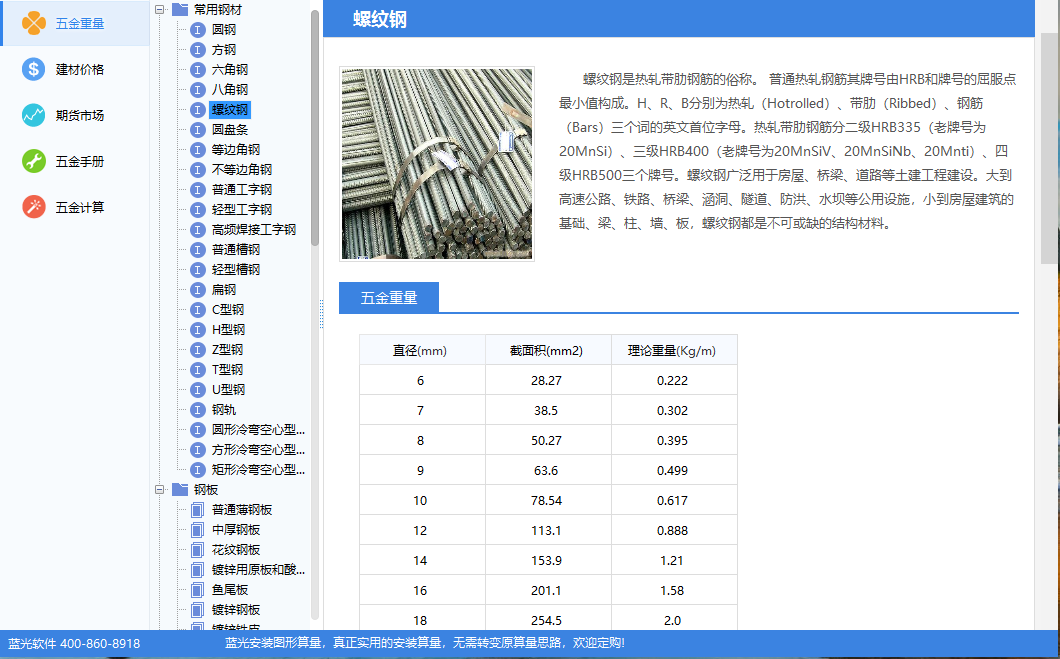Click the icon beside 扁钢
Viewport: 1060px width, 659px height.
click(197, 290)
